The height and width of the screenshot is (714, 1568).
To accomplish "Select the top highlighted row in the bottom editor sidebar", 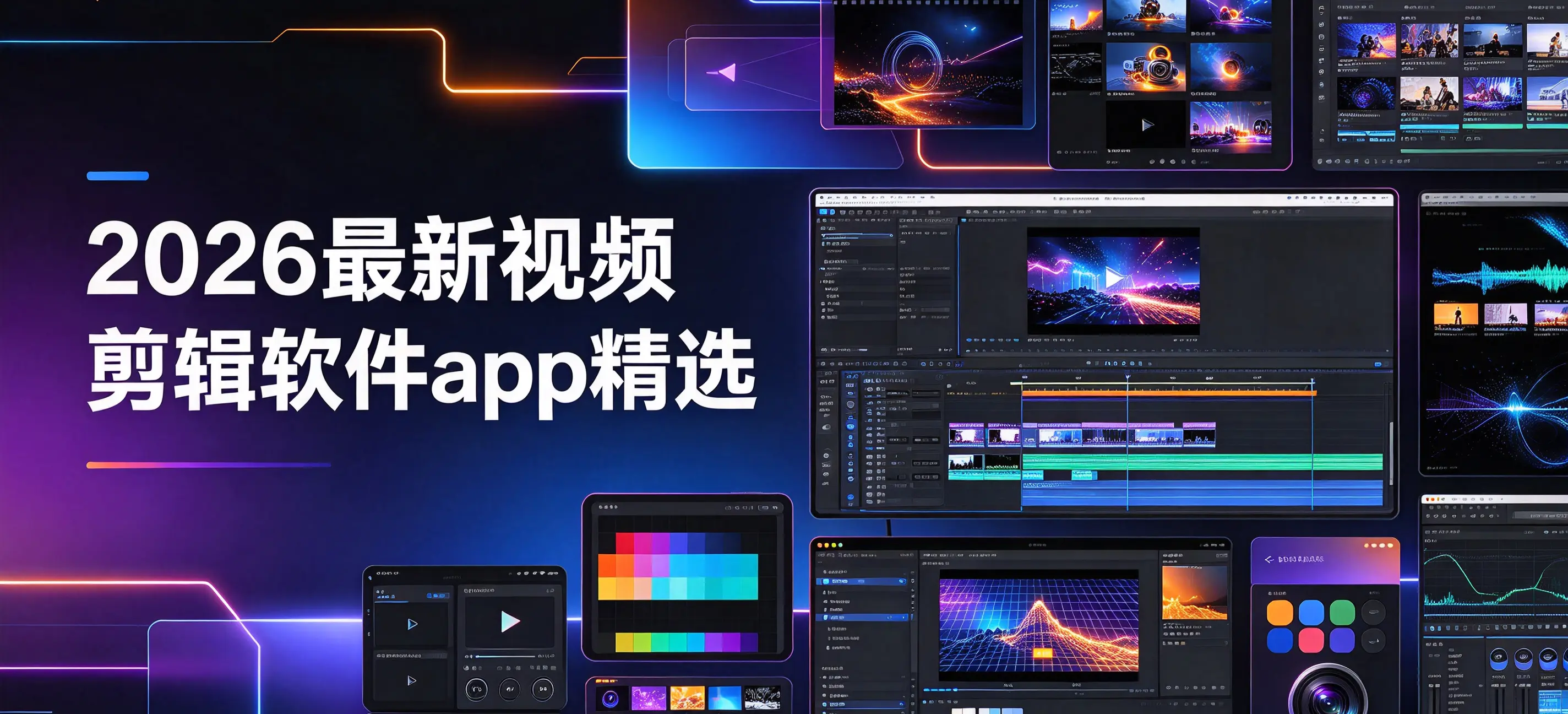I will click(863, 581).
